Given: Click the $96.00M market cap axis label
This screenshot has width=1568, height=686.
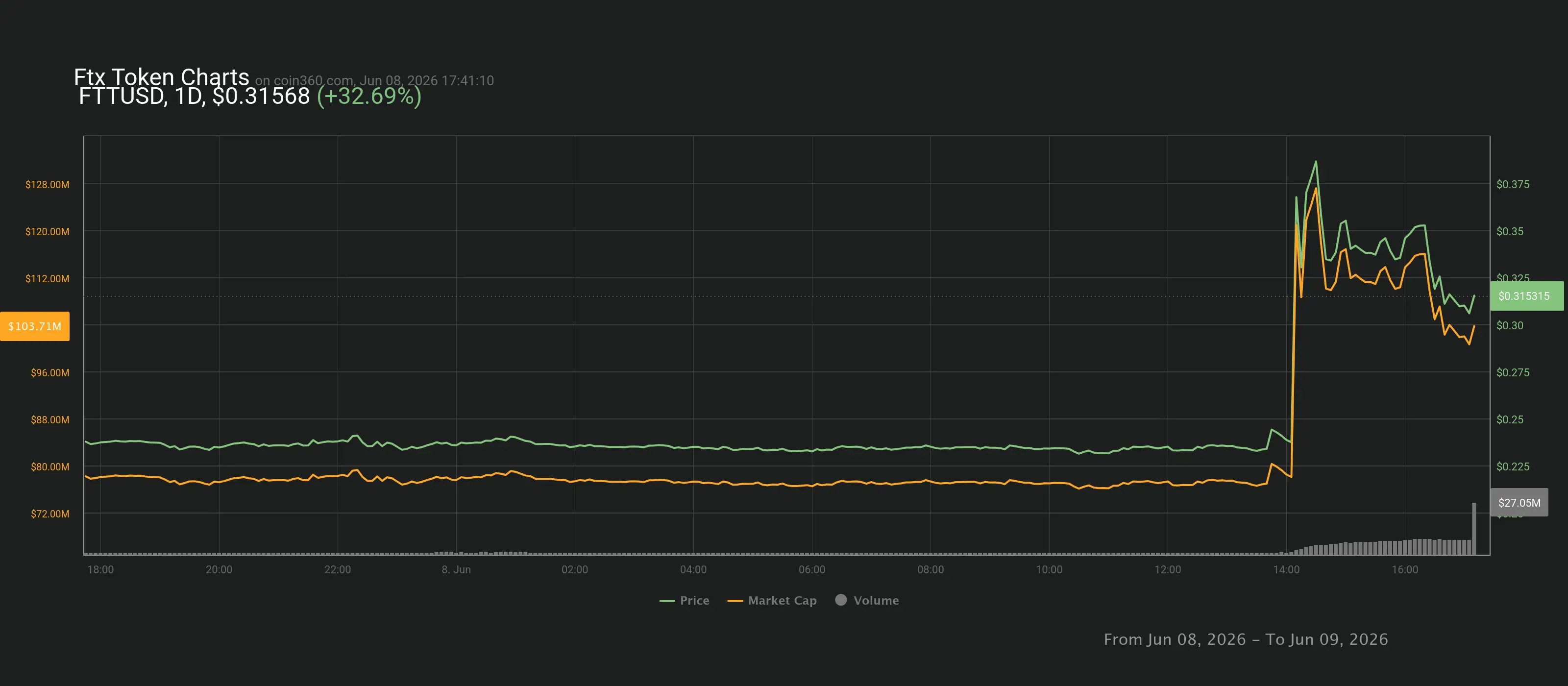Looking at the screenshot, I should click(50, 372).
